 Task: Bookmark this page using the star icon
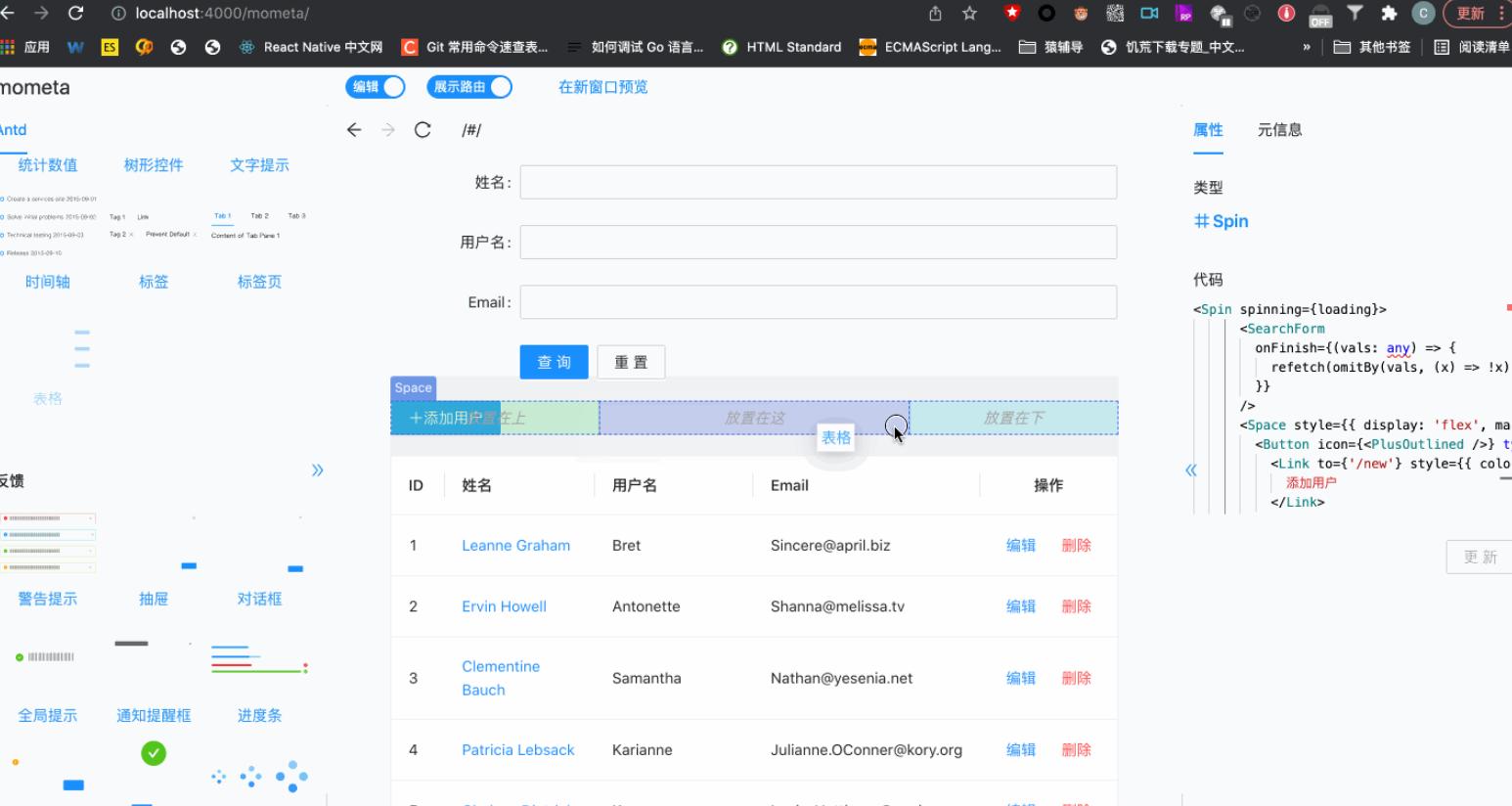click(969, 14)
